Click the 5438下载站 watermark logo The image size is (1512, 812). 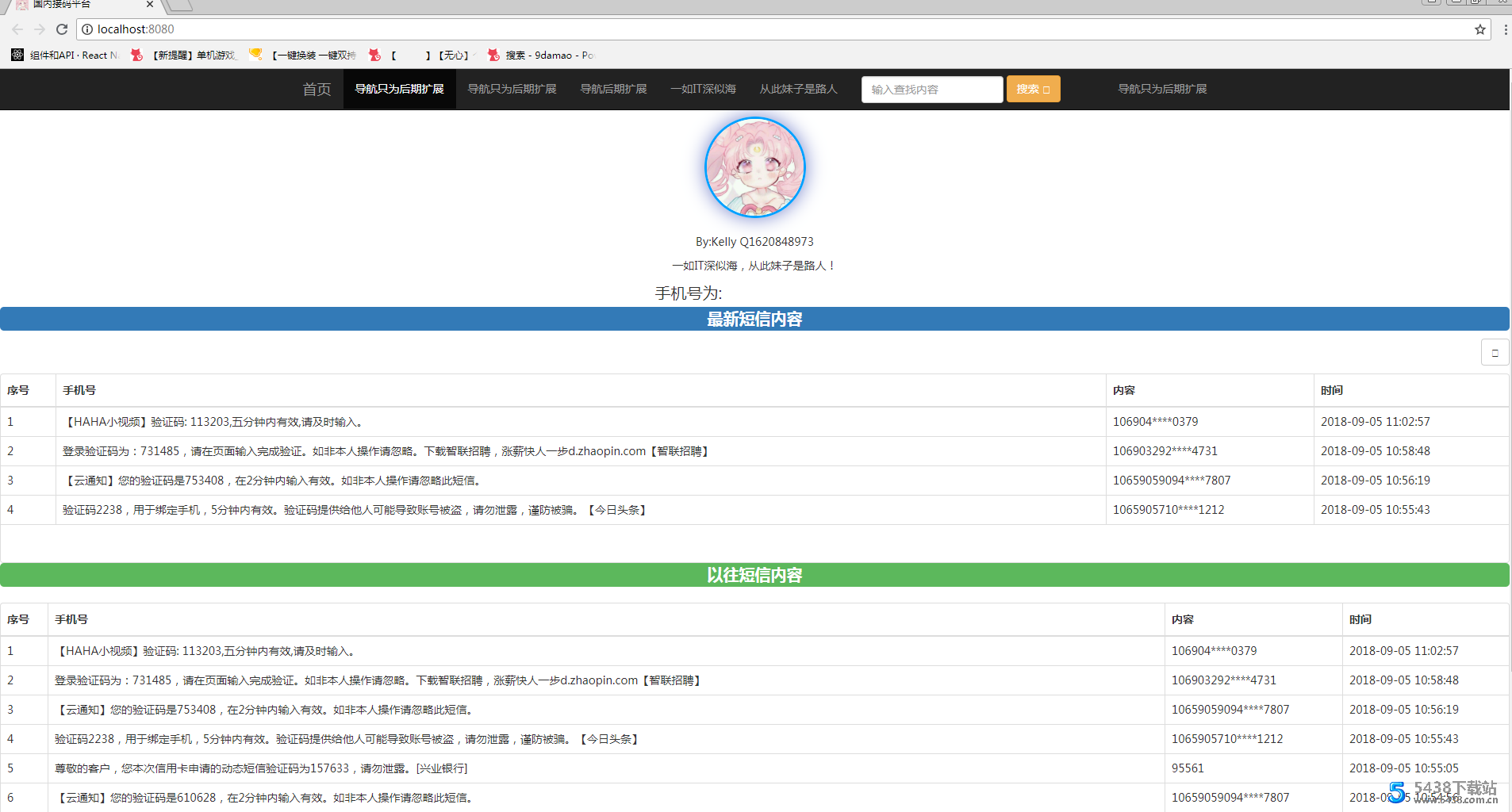1398,791
